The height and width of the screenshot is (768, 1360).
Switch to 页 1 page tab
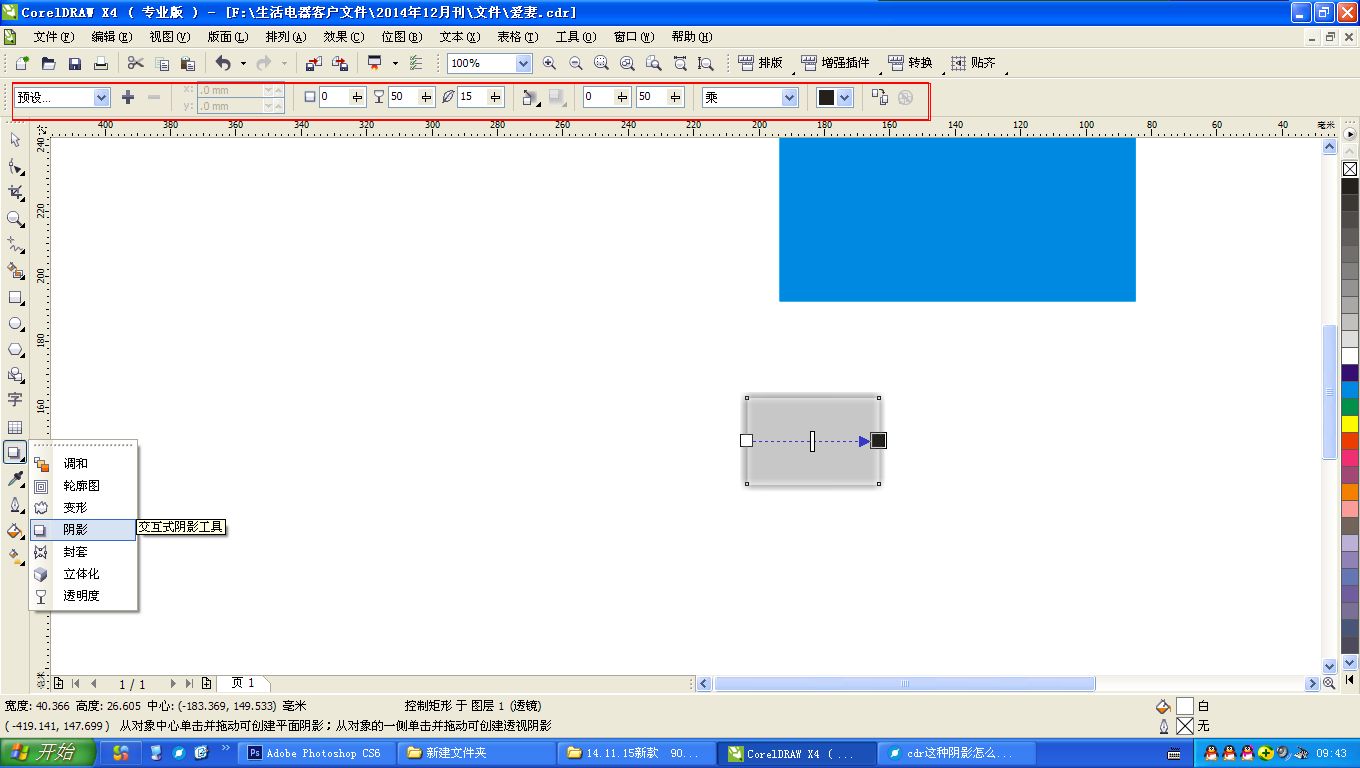pyautogui.click(x=243, y=683)
